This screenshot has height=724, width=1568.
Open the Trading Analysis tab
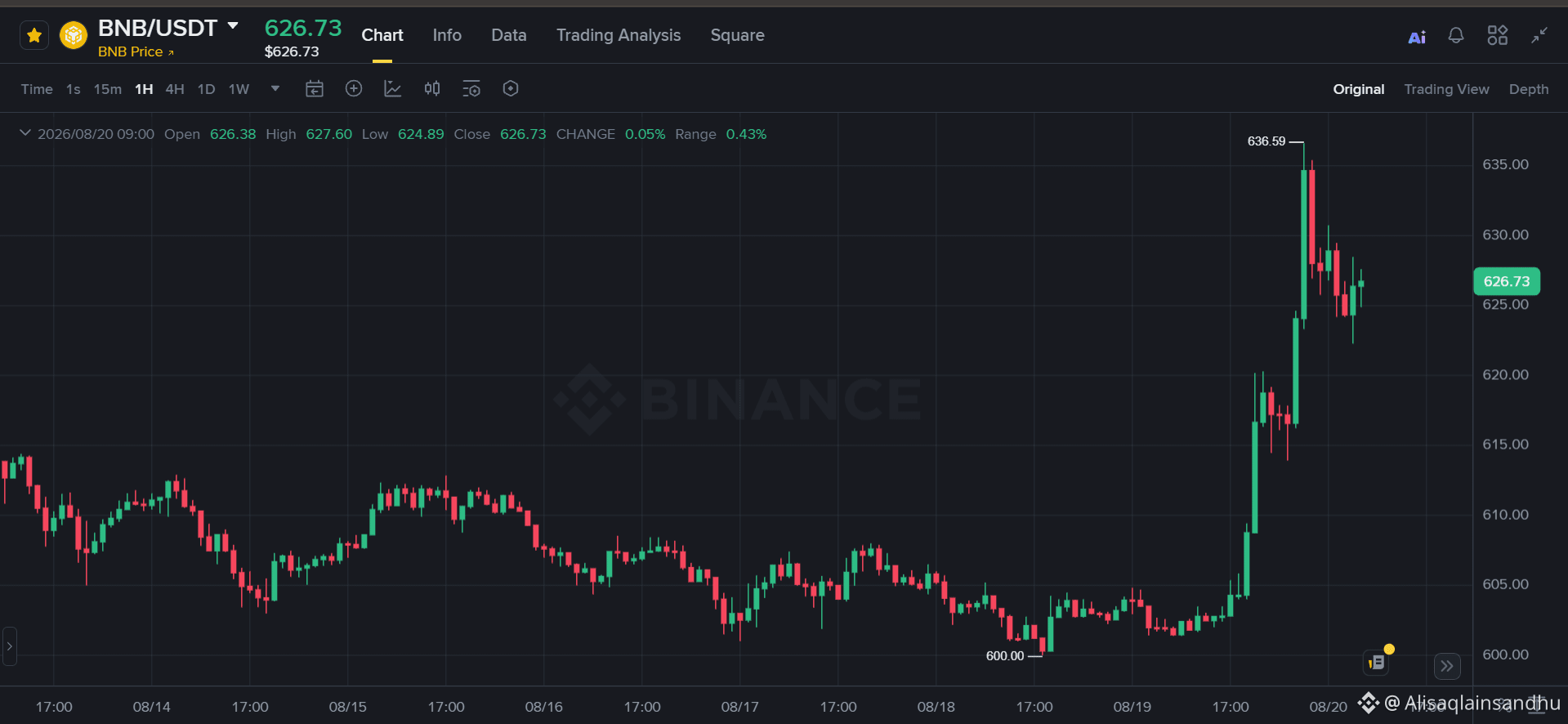(x=619, y=35)
